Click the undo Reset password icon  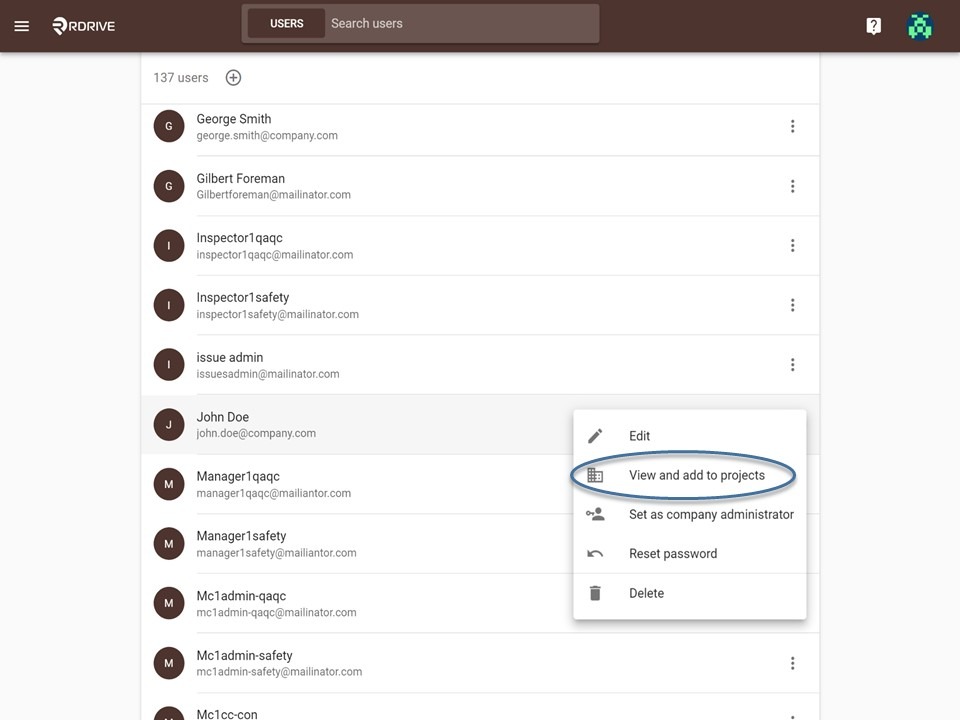[x=595, y=553]
